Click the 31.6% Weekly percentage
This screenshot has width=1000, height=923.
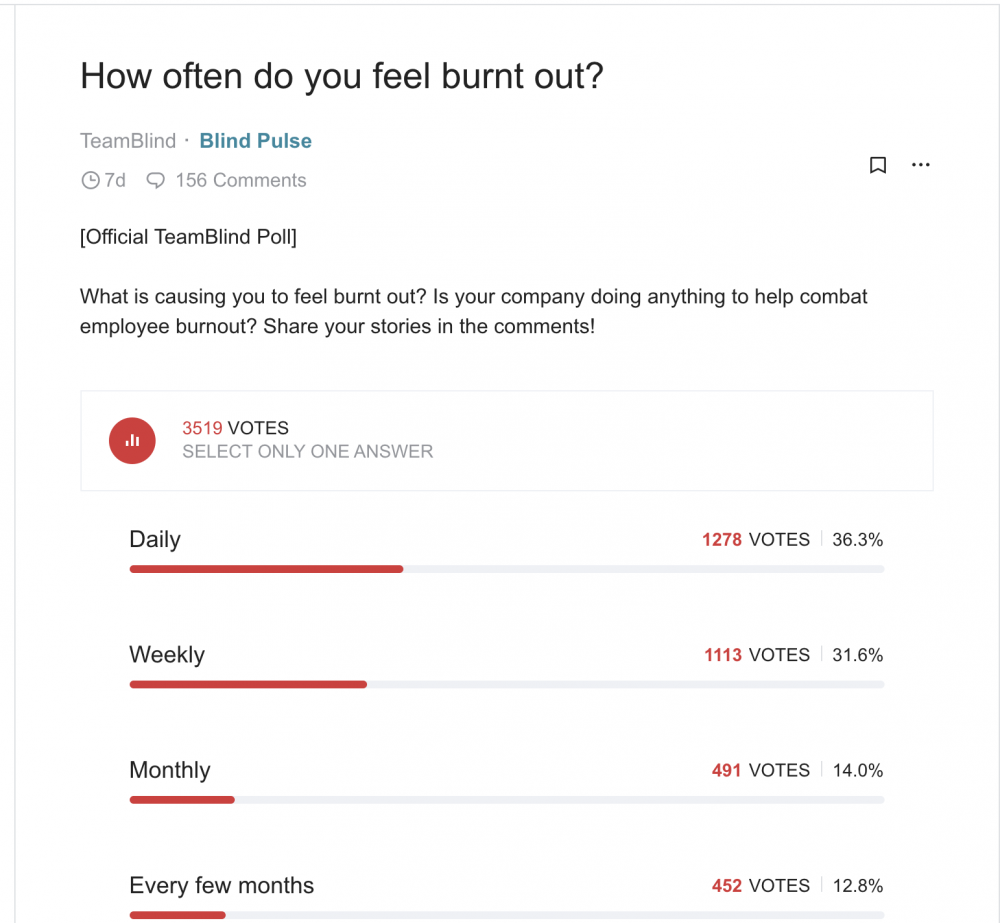point(858,655)
